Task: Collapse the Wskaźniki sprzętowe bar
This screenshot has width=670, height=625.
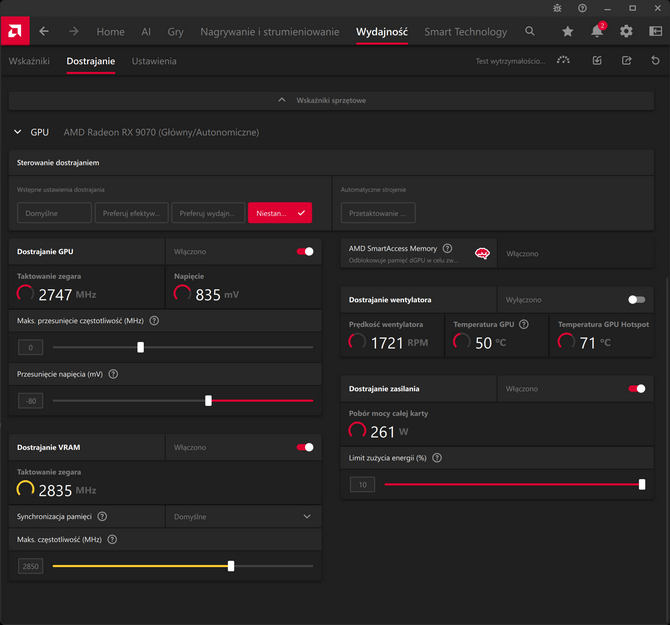Action: coord(331,100)
